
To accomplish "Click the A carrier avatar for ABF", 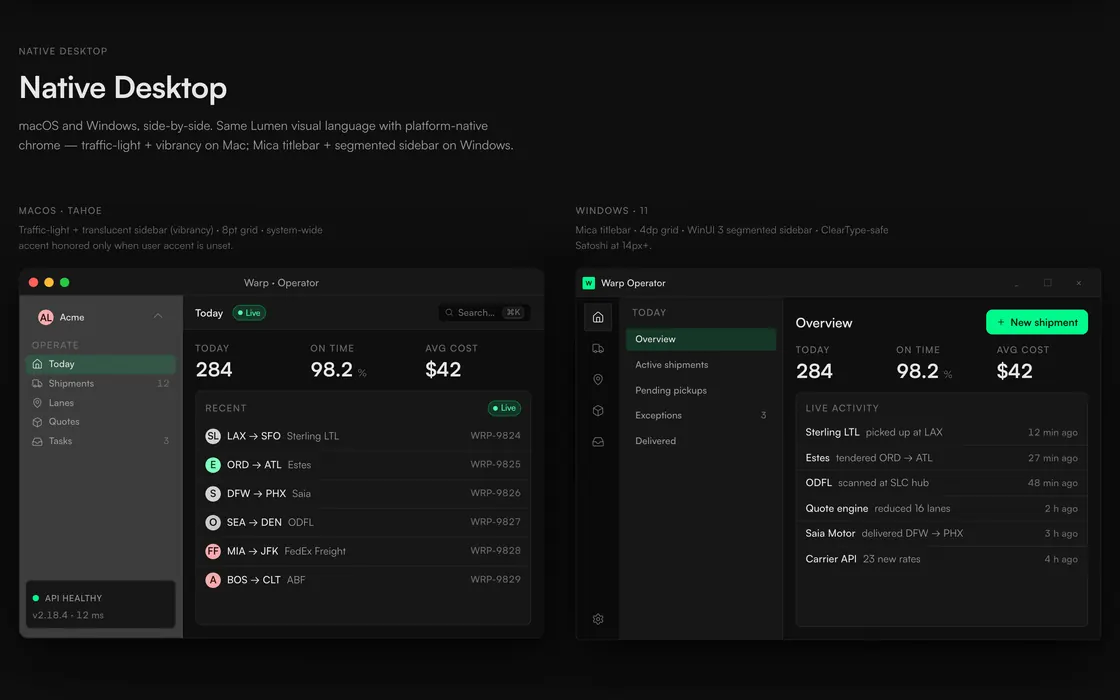I will coord(213,580).
